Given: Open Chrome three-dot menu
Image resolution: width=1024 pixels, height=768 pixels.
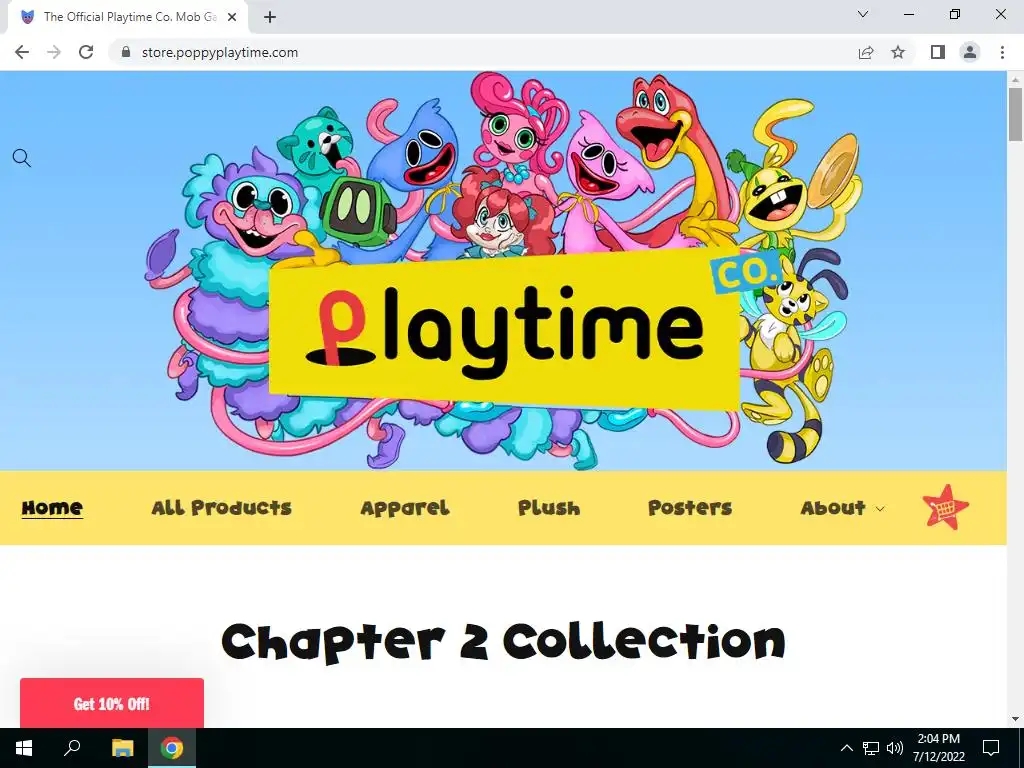Looking at the screenshot, I should 1002,52.
